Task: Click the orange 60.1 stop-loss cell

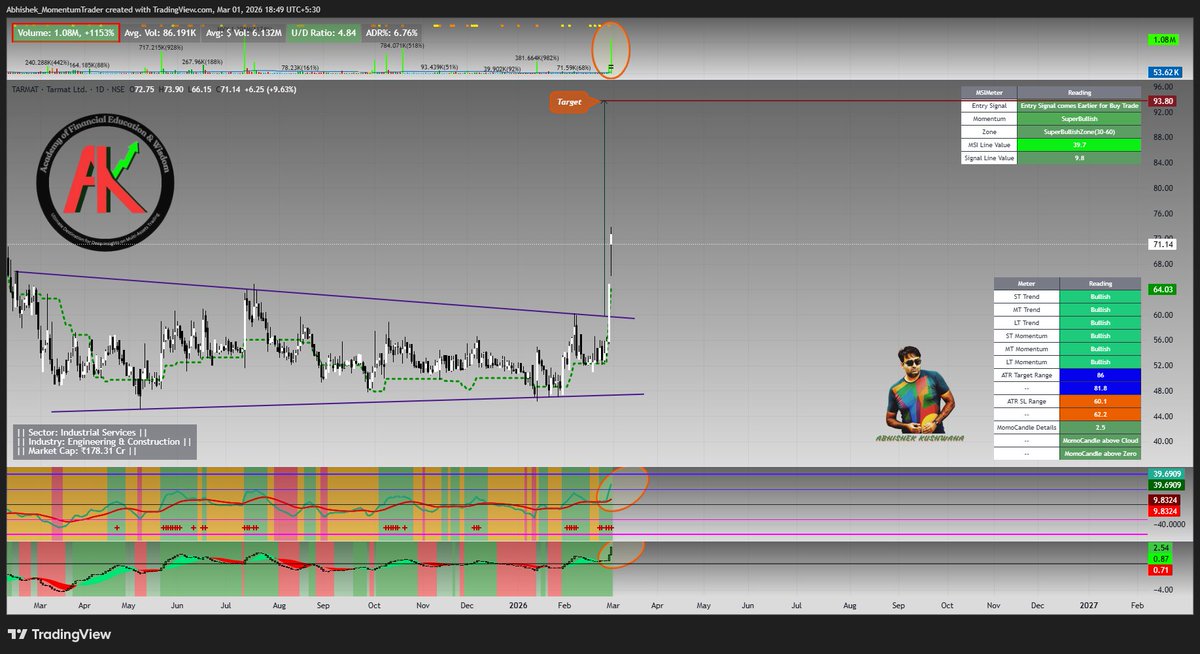Action: [1100, 400]
